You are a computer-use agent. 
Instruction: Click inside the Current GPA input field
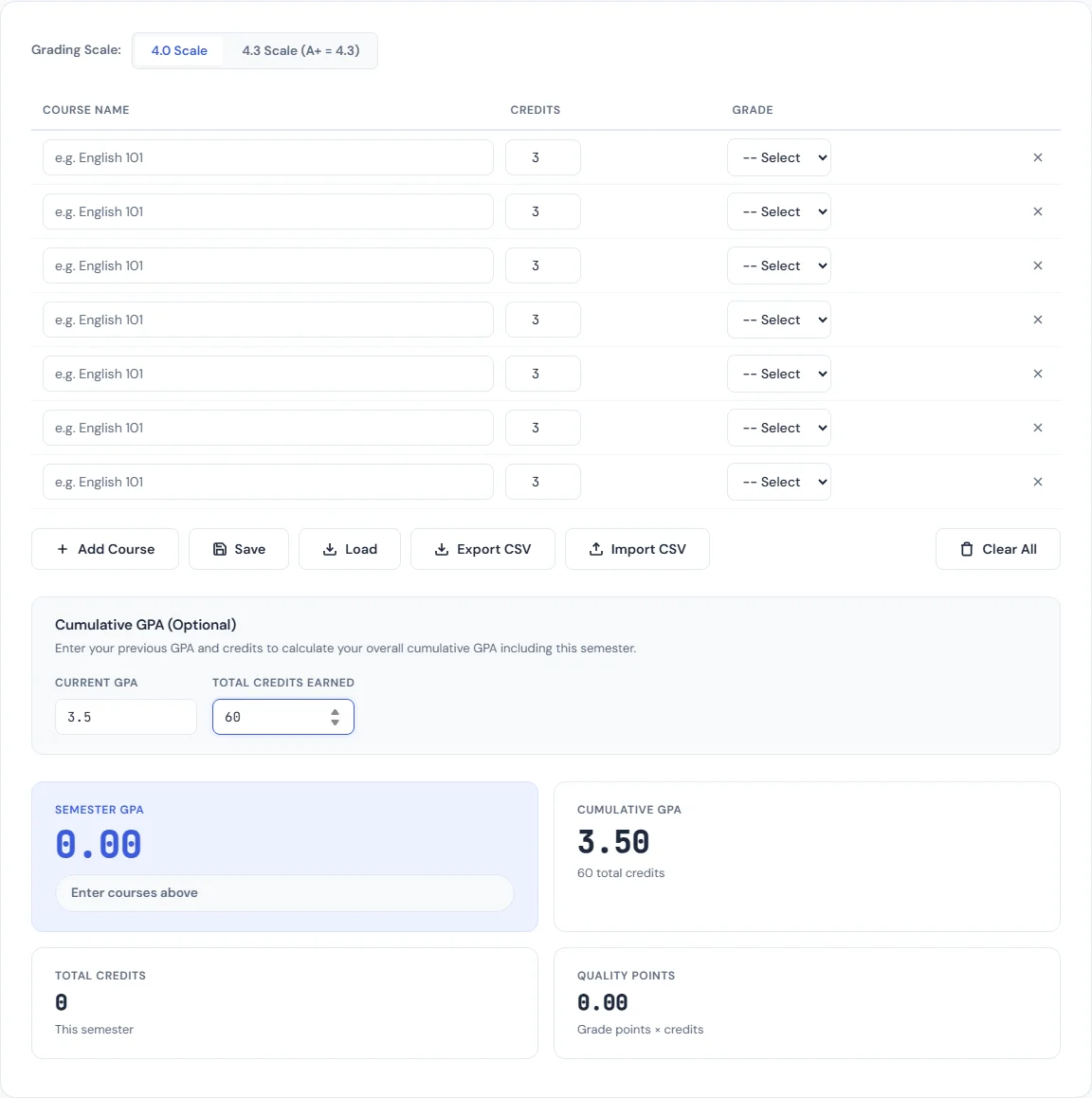pyautogui.click(x=125, y=717)
